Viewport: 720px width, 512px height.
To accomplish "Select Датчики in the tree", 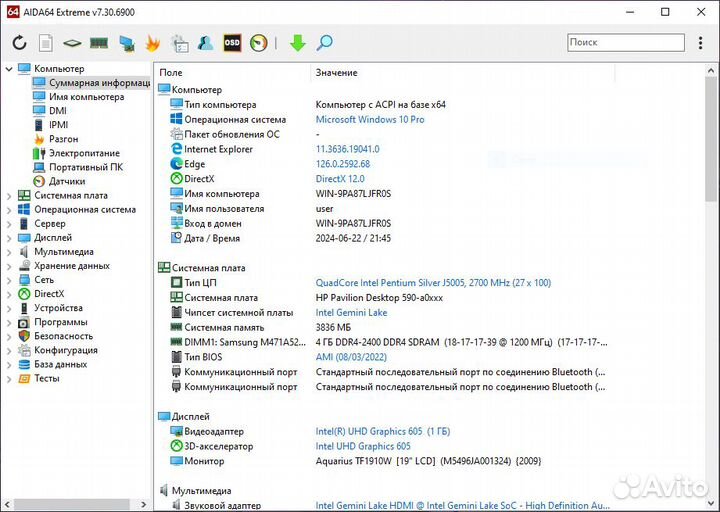I will tap(66, 182).
